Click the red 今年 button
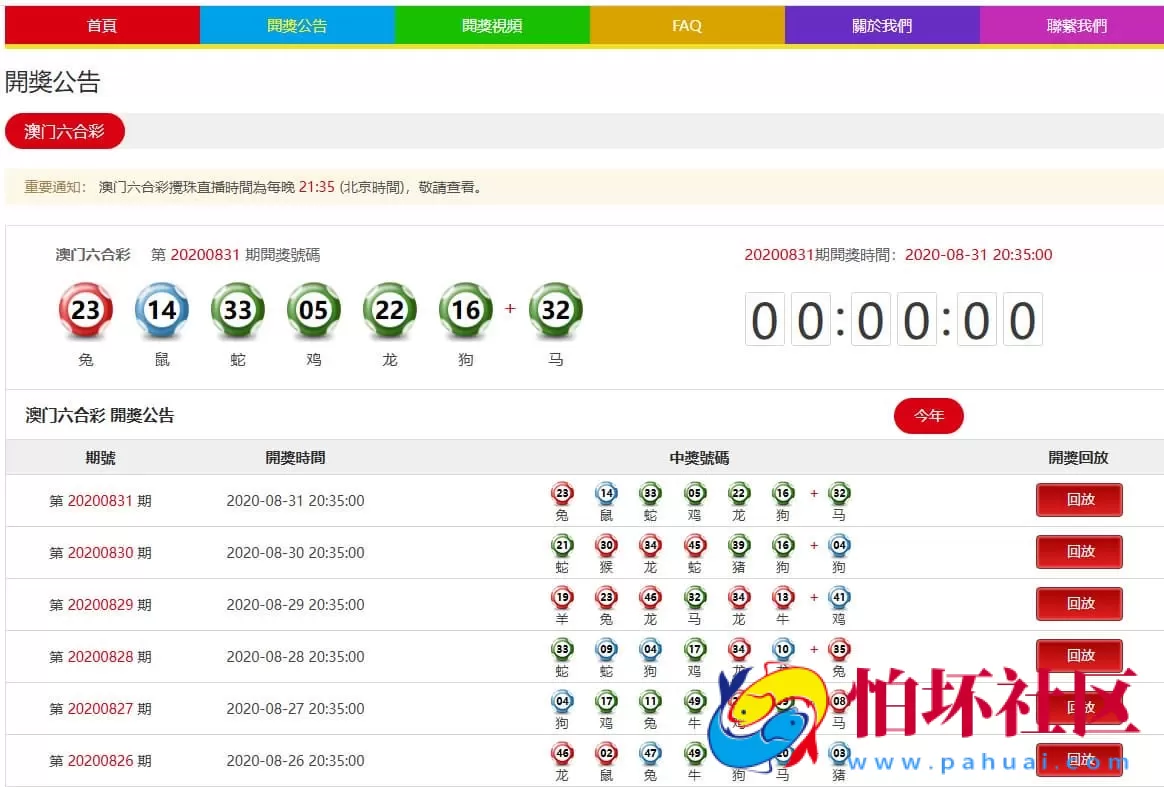Viewport: 1164px width, 787px height. [x=928, y=416]
